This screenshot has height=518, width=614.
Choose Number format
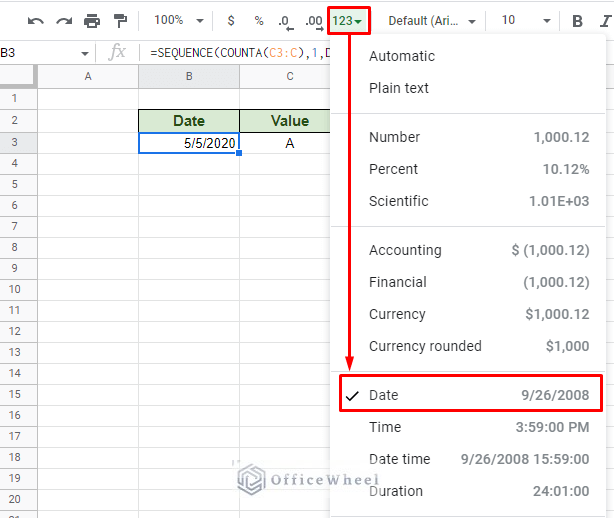pyautogui.click(x=468, y=137)
